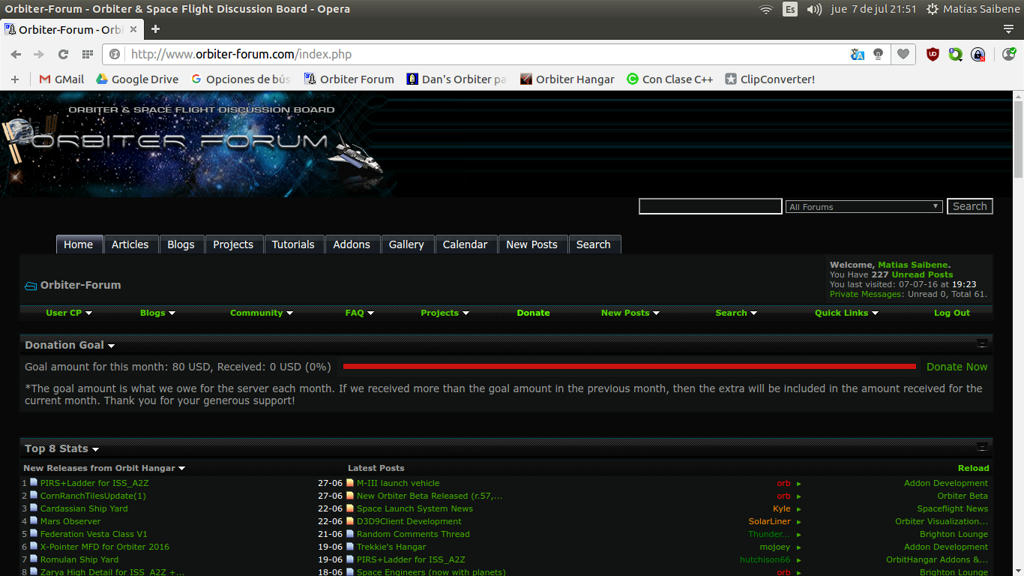Click the Search button beside All Forums
The image size is (1024, 576).
click(x=969, y=206)
